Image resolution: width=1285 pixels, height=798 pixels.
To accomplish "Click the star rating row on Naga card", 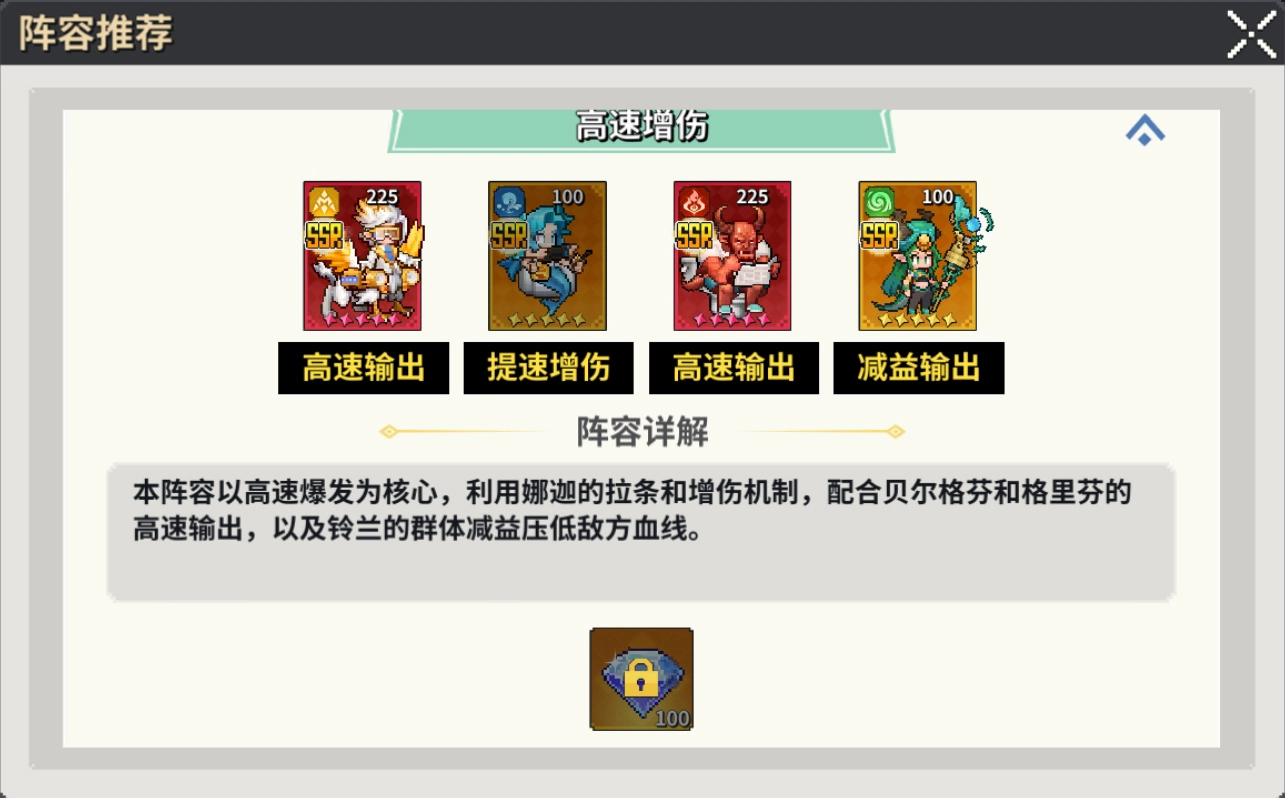I will [x=548, y=319].
